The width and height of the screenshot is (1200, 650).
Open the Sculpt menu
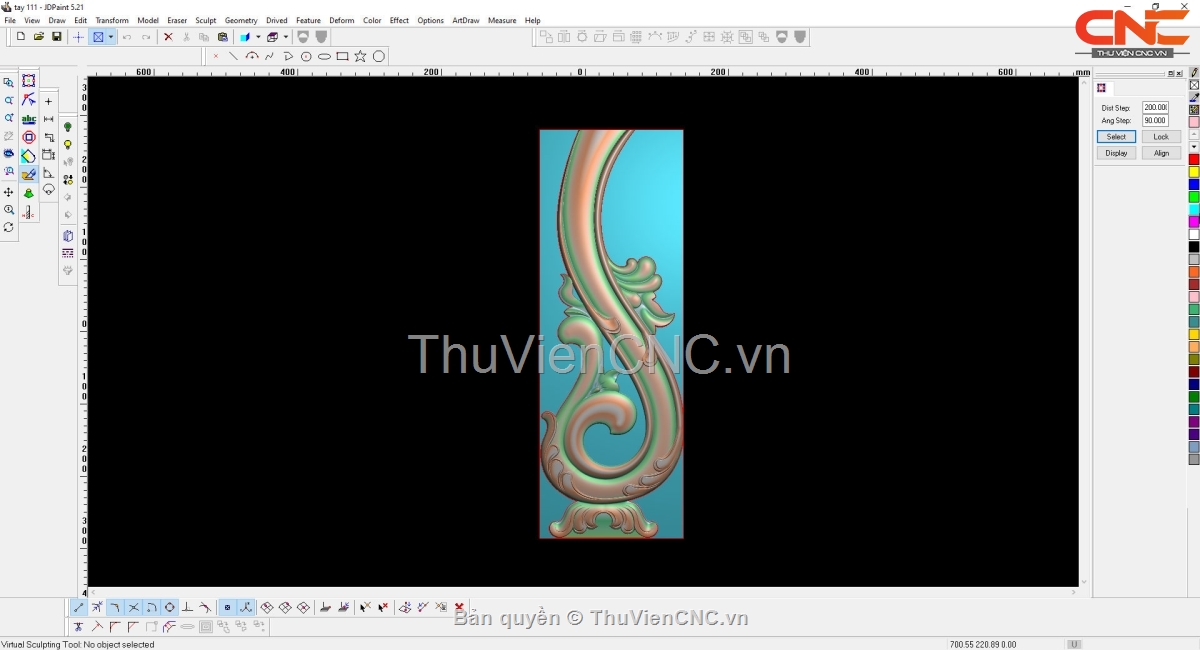pyautogui.click(x=205, y=20)
